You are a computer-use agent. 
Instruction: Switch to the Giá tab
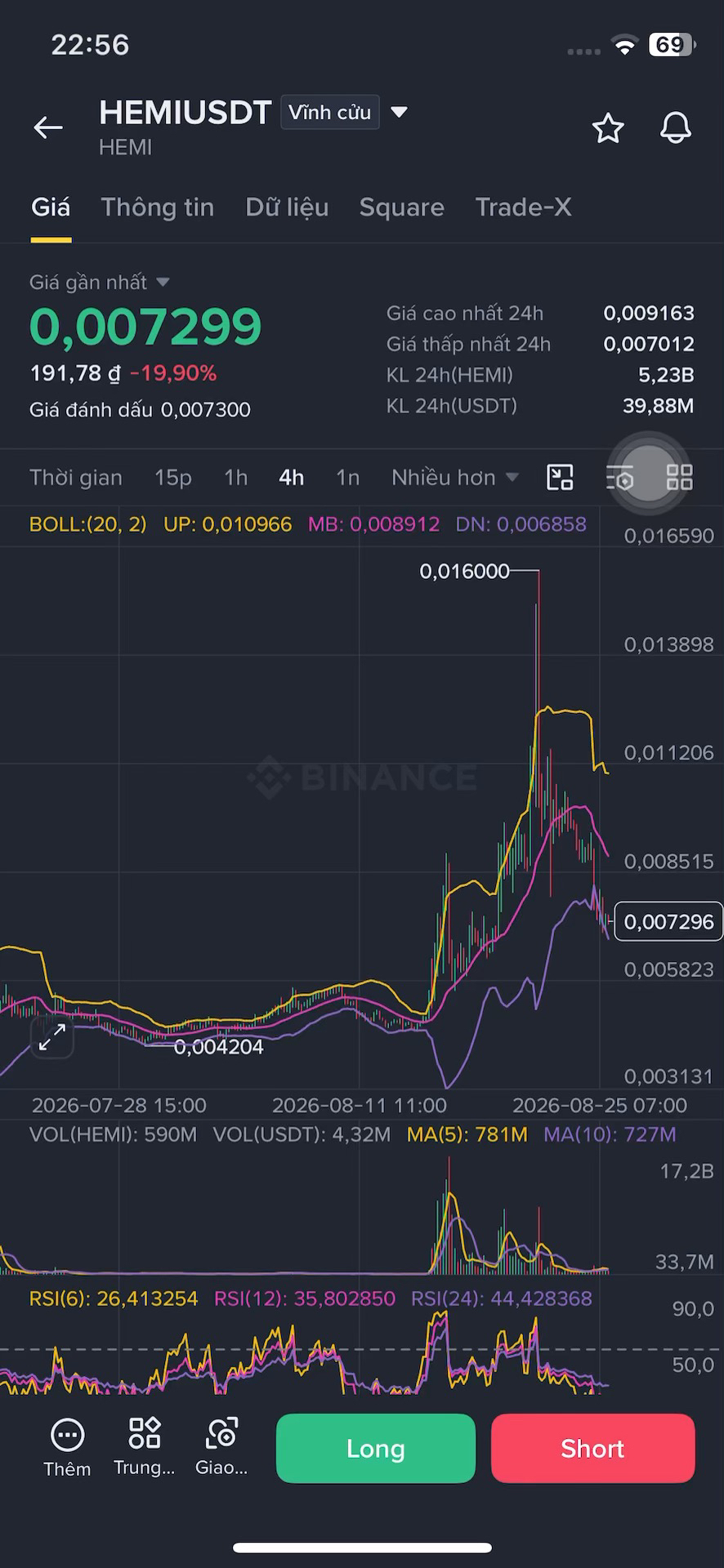(51, 207)
